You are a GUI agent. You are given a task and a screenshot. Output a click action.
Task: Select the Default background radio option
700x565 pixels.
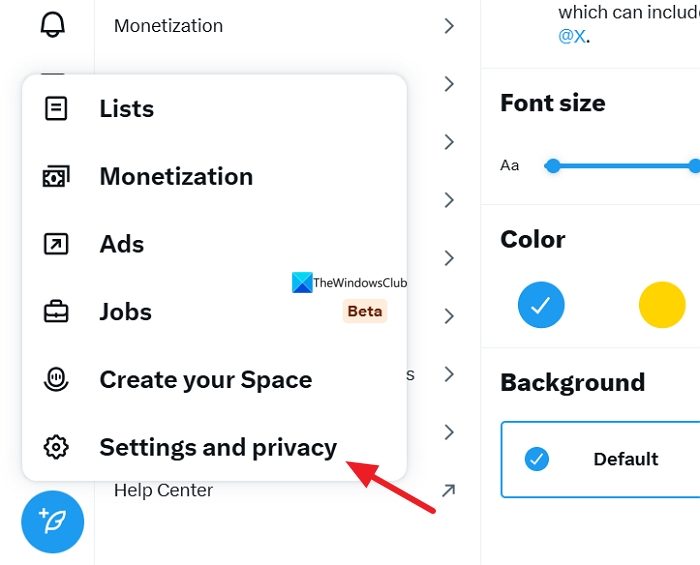537,459
